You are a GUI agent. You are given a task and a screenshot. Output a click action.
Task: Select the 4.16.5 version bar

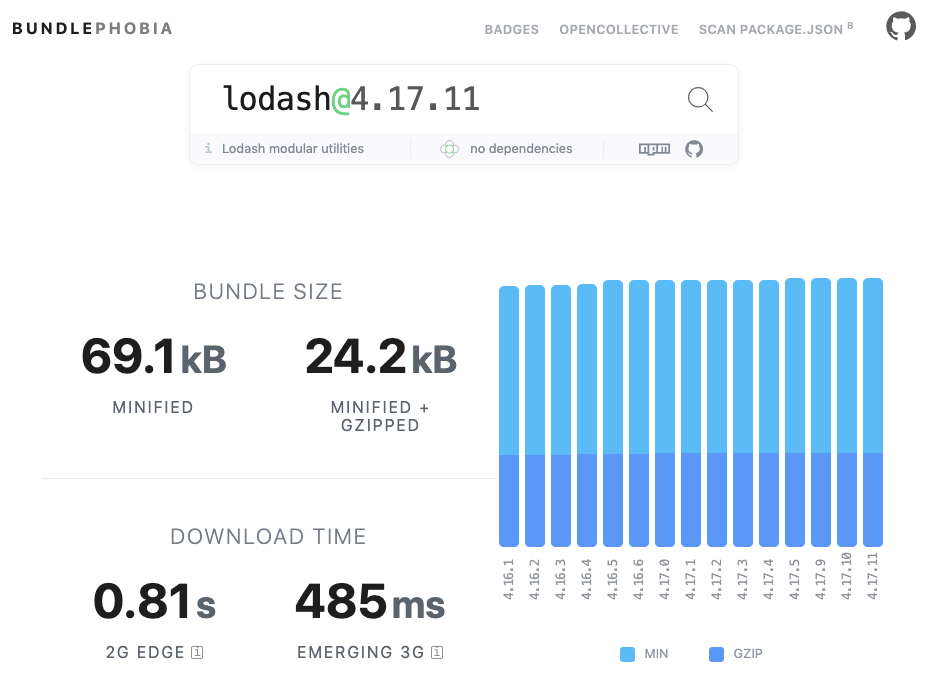(x=613, y=414)
